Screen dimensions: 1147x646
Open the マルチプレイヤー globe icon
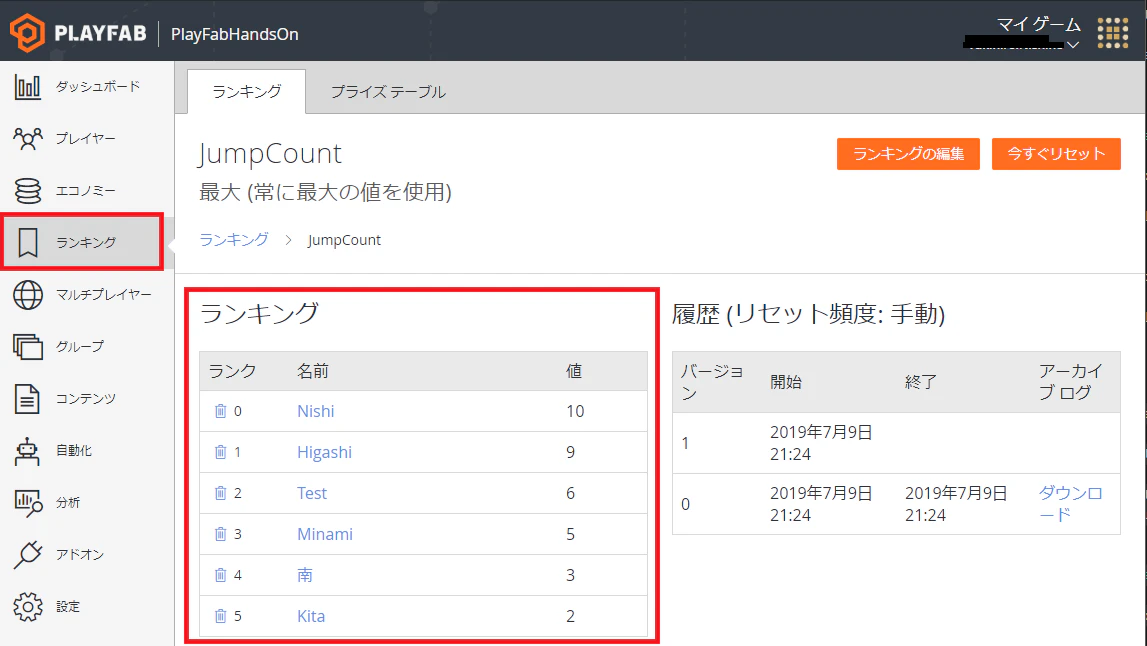point(28,295)
